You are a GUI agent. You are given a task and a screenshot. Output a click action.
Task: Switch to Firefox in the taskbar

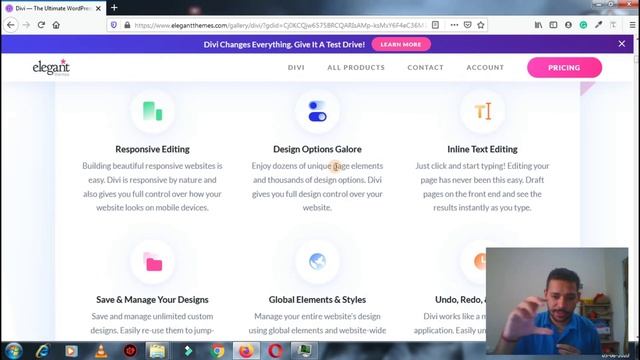pos(246,351)
